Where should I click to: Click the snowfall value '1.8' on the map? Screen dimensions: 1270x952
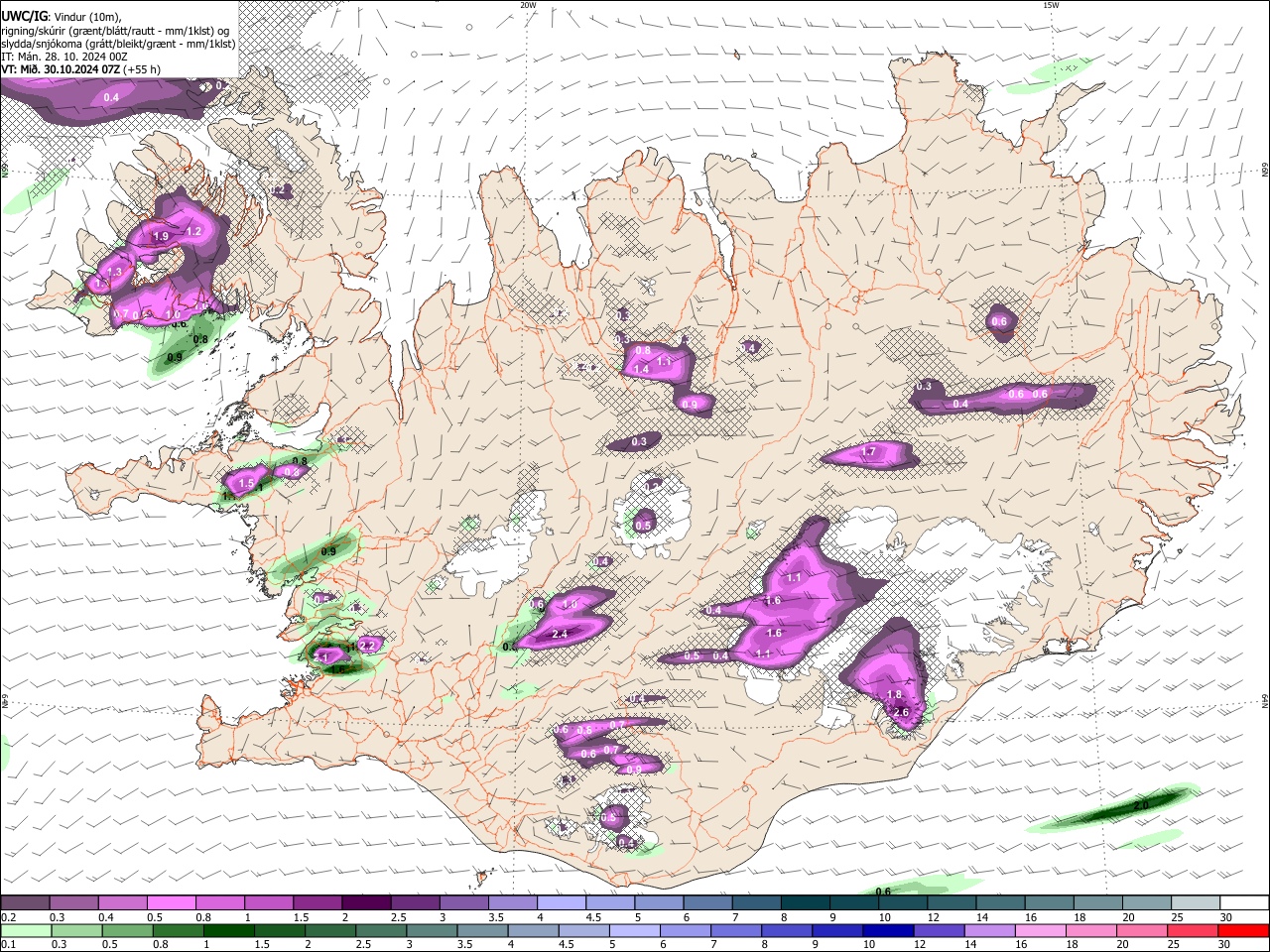[x=894, y=694]
